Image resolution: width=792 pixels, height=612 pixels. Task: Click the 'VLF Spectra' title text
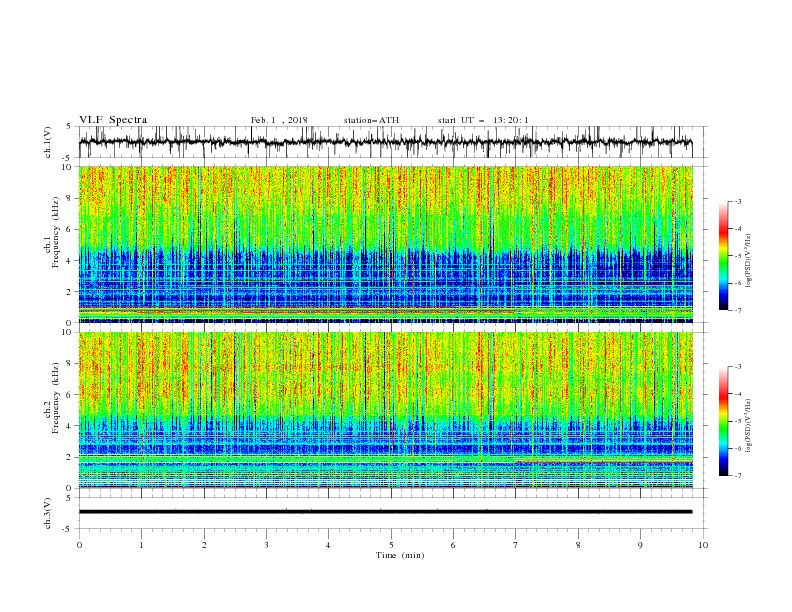click(x=113, y=120)
